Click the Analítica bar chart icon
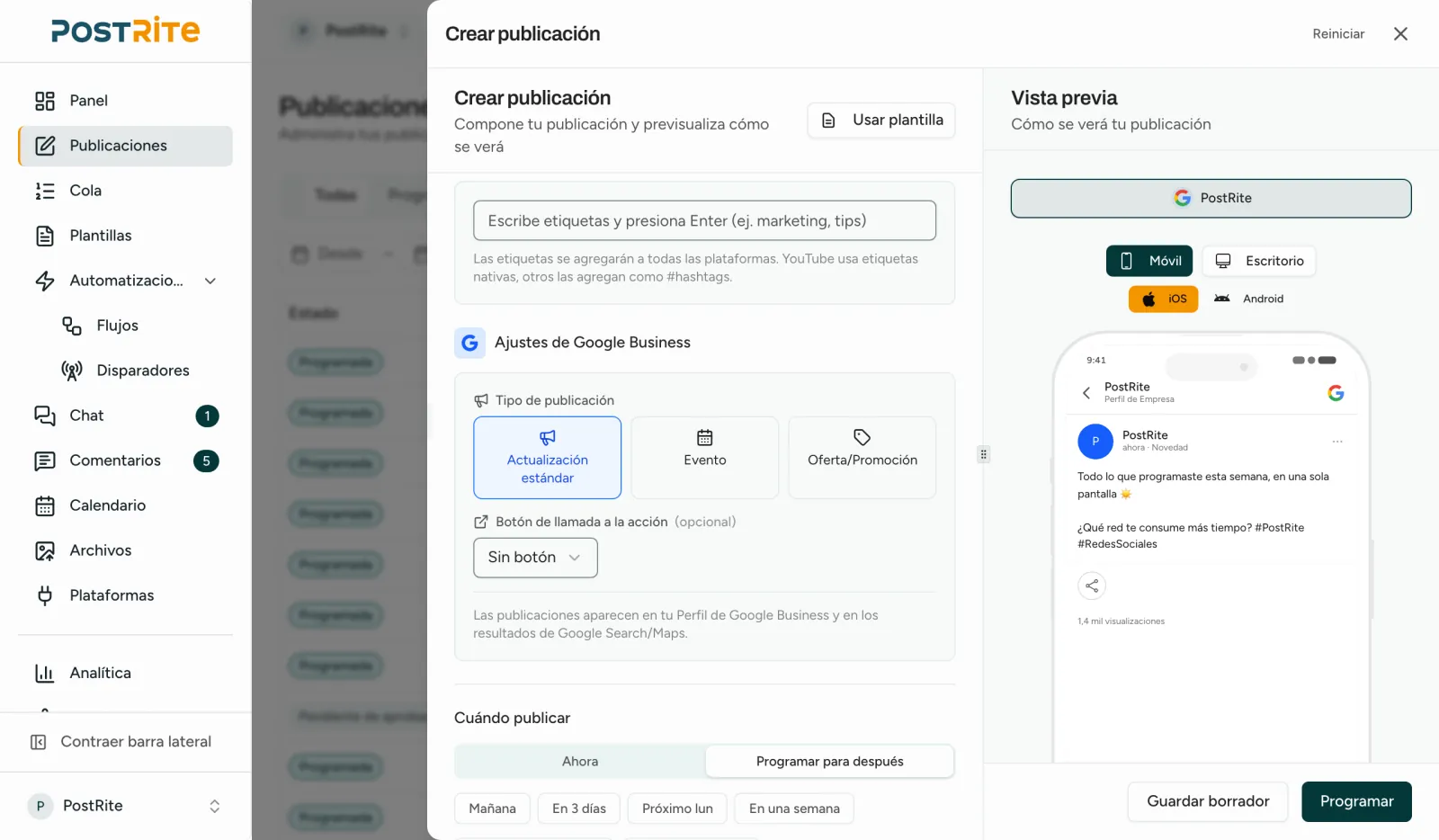 [x=45, y=673]
